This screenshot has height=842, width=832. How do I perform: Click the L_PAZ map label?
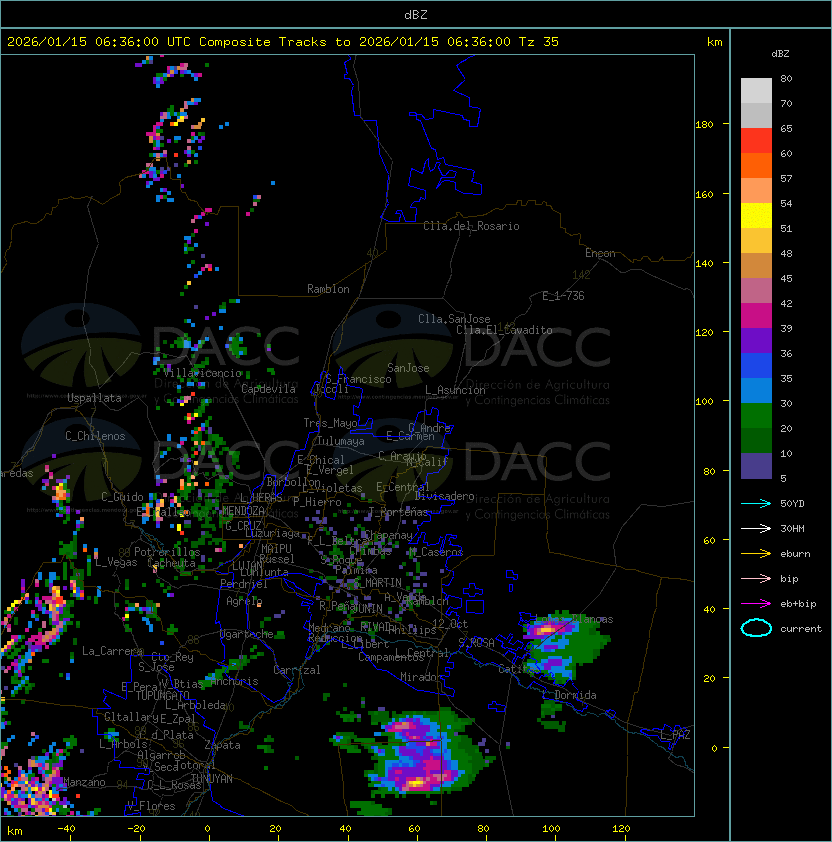(675, 735)
